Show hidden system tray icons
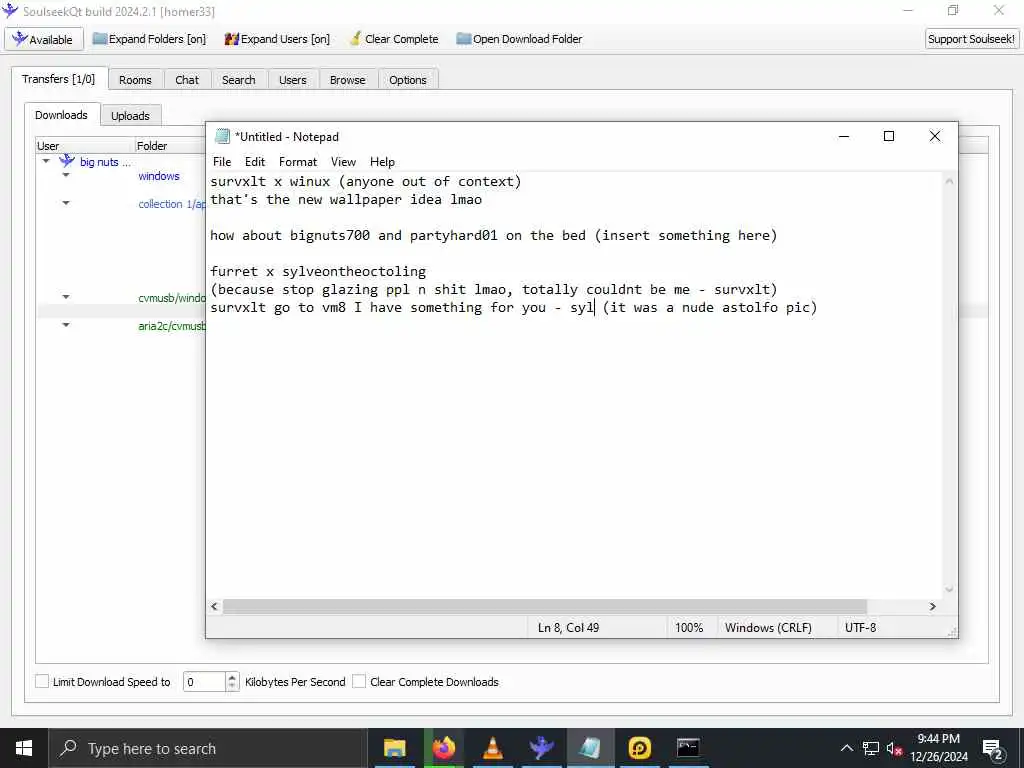This screenshot has width=1024, height=768. [x=846, y=748]
